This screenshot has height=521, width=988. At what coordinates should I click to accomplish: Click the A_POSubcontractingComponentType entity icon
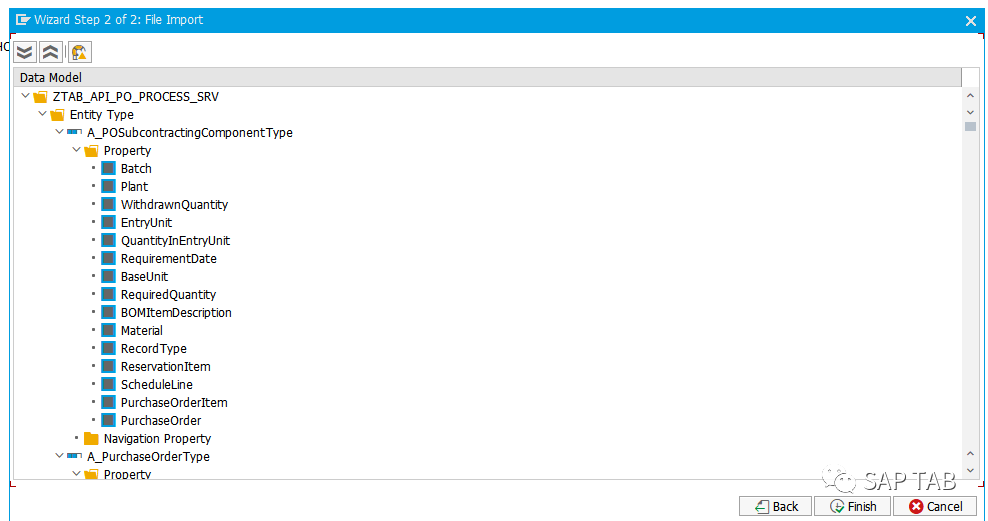point(74,132)
